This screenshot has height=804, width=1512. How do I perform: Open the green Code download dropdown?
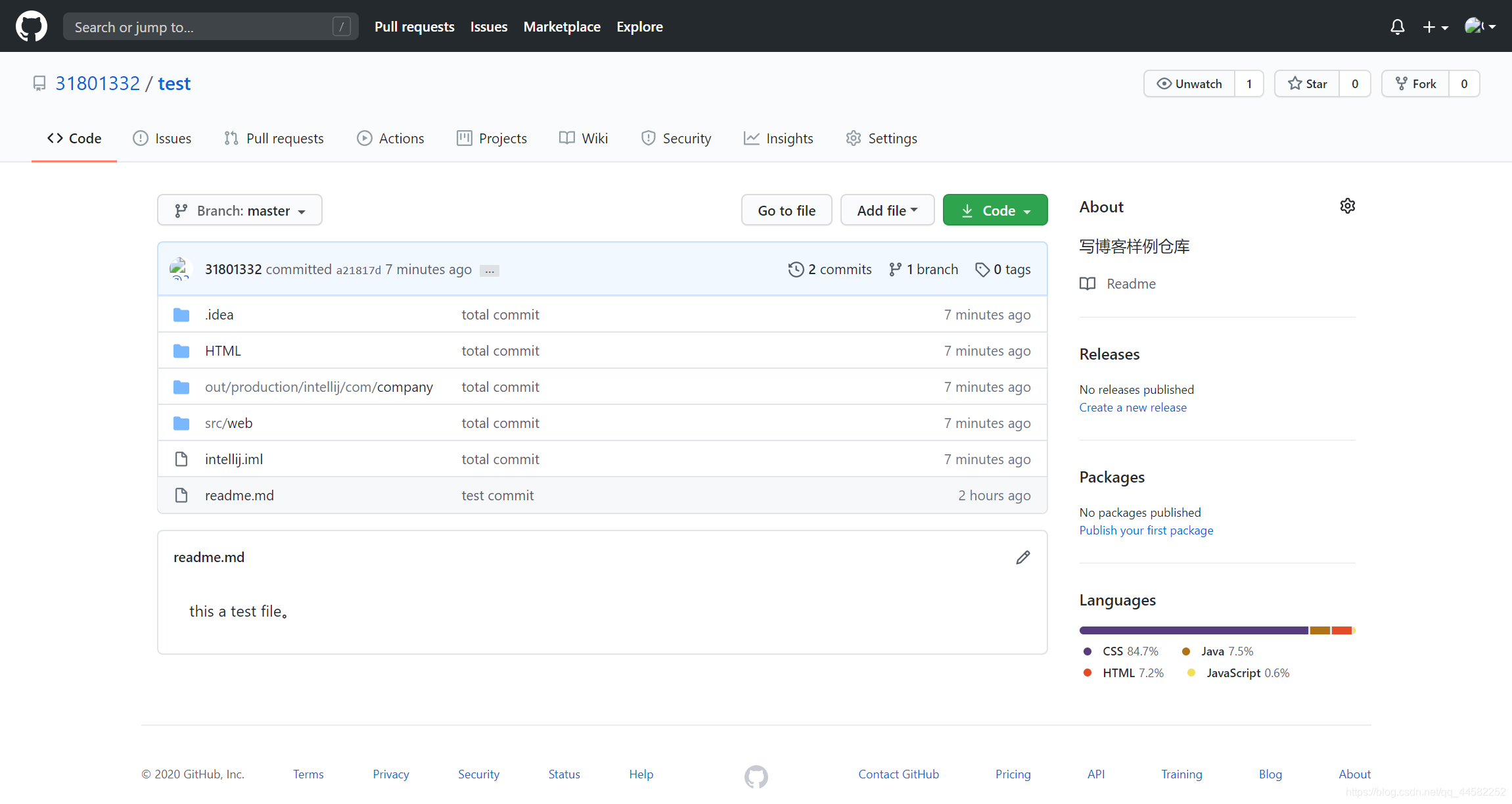pos(995,210)
